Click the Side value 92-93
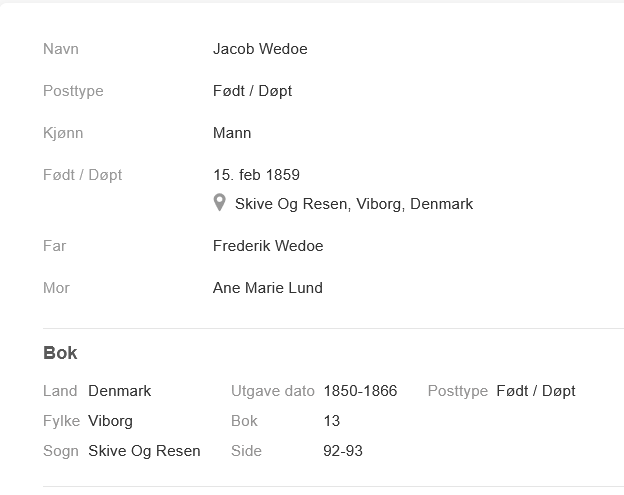The image size is (624, 495). [343, 451]
